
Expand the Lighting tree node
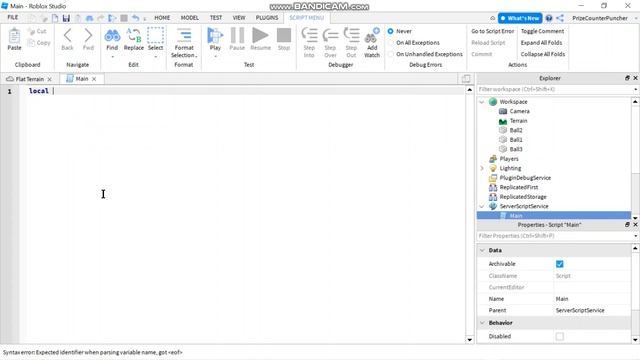coord(482,168)
